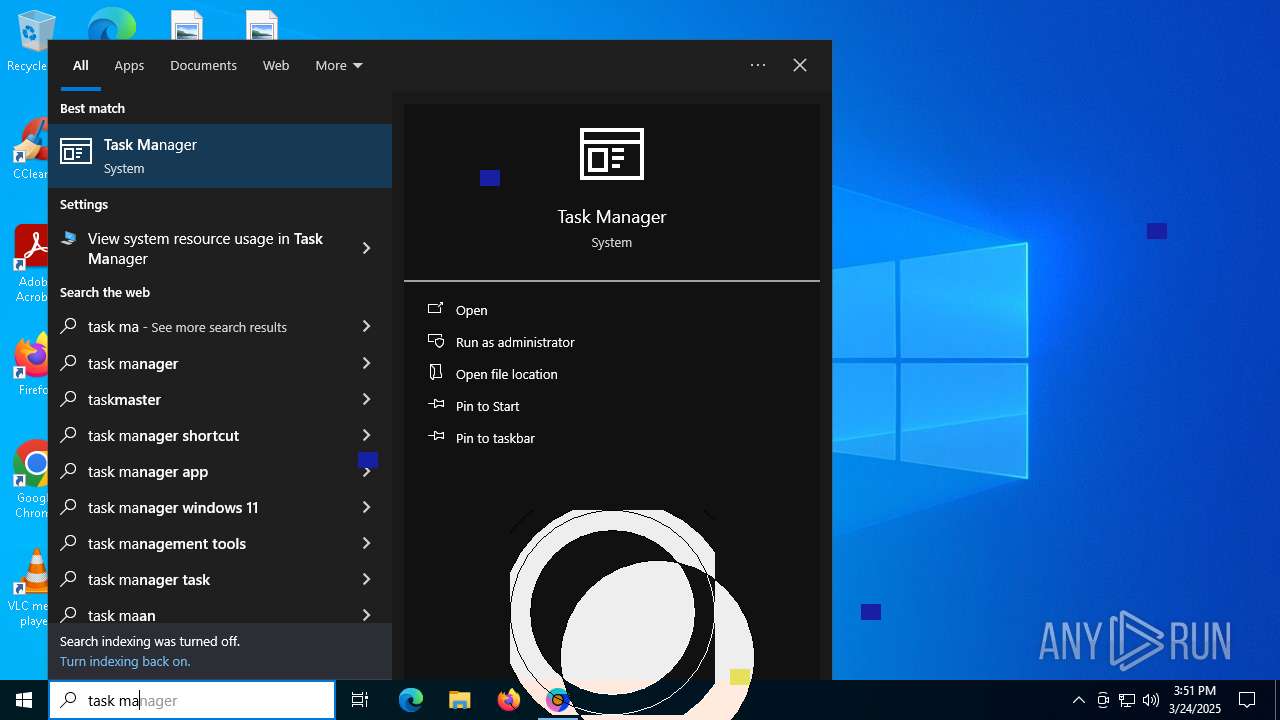Click the Pin to Start pin icon

click(x=436, y=405)
